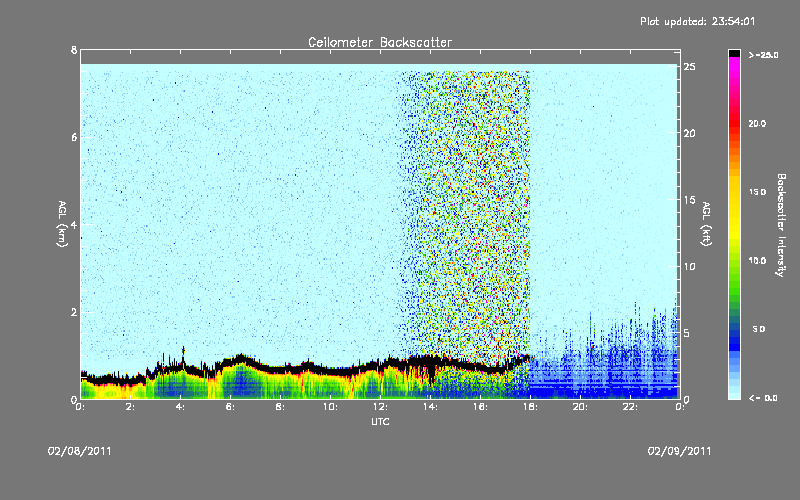Viewport: 800px width, 500px height.
Task: Click the "20" tick on kft axis
Action: click(x=690, y=133)
